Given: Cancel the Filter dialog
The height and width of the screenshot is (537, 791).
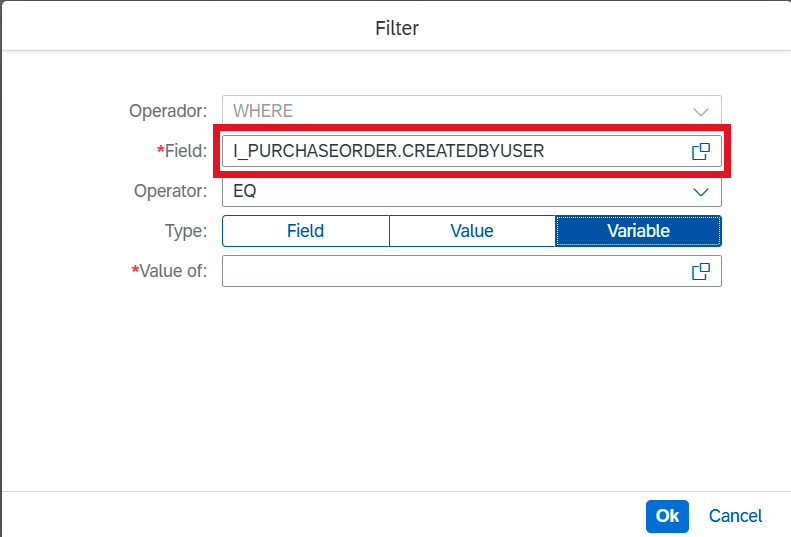Looking at the screenshot, I should pos(735,516).
